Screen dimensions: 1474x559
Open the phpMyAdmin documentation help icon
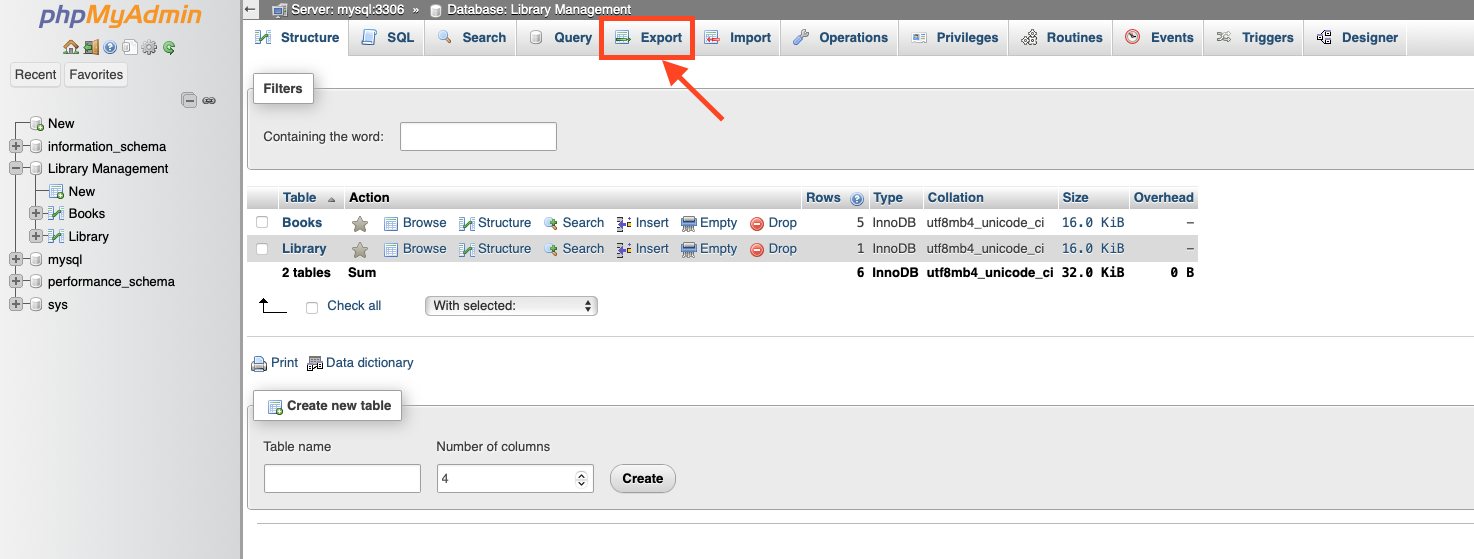click(x=110, y=47)
